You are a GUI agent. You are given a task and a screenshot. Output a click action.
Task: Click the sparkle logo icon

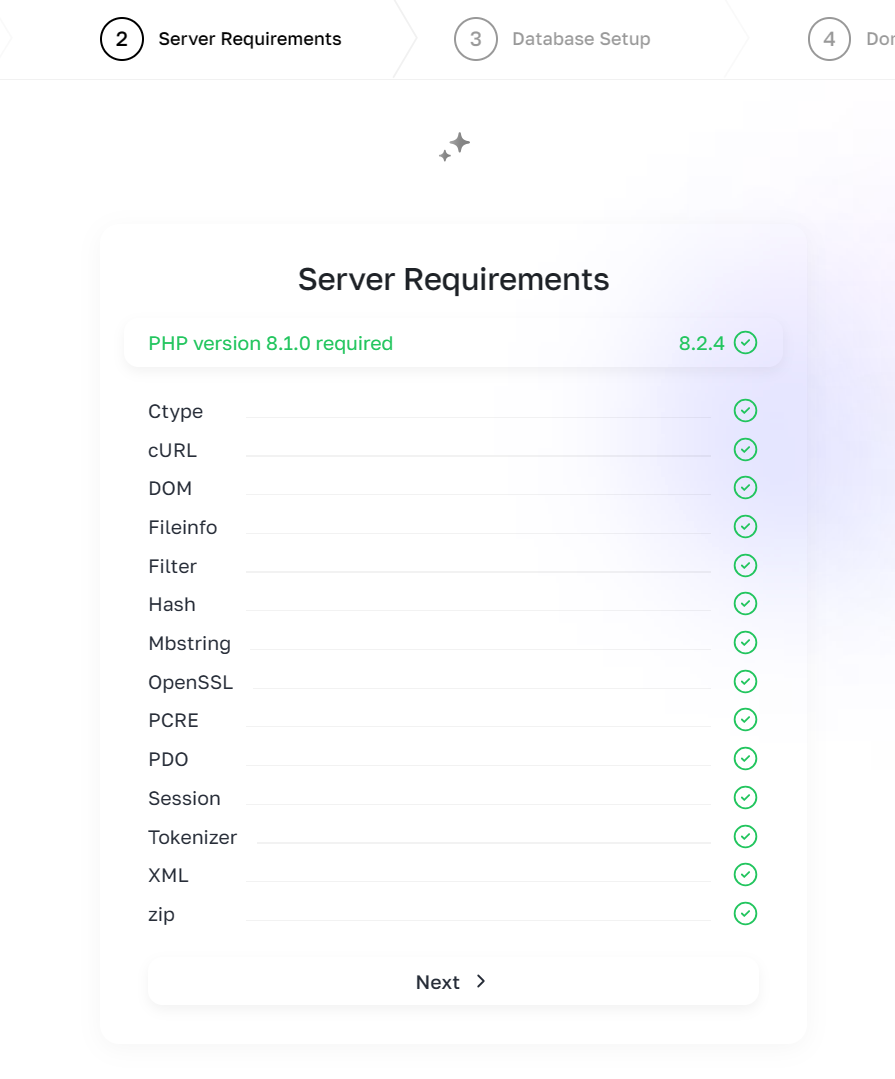coord(455,147)
